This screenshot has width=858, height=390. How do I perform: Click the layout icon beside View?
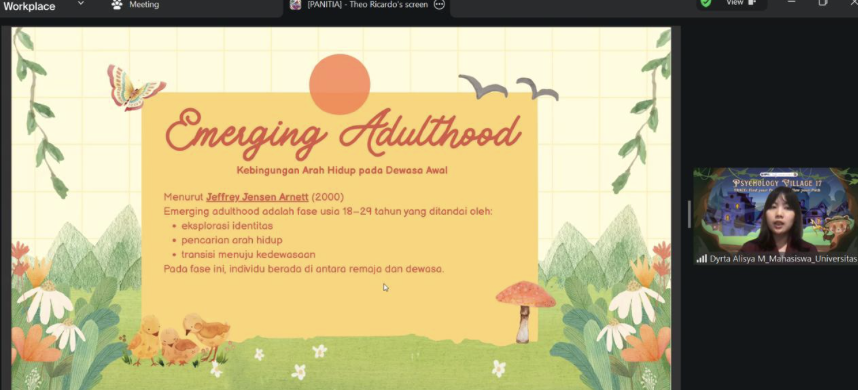752,3
